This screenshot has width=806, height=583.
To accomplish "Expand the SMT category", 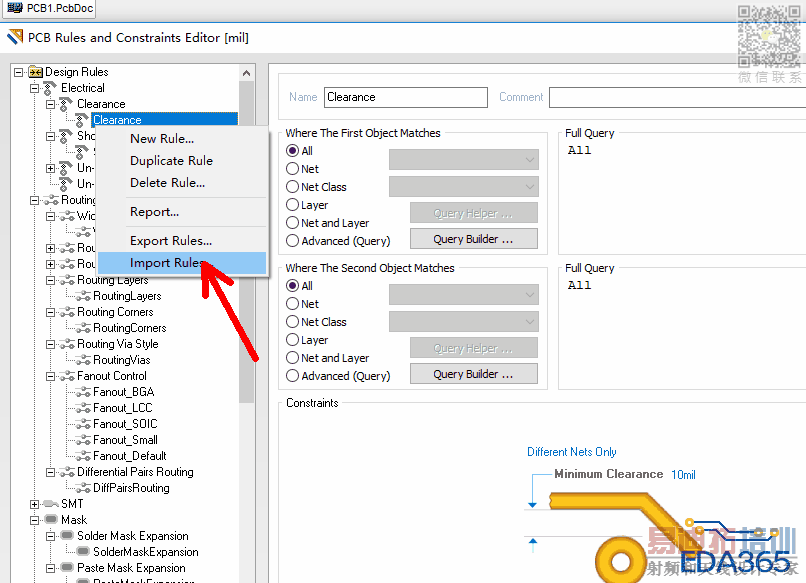I will pos(34,504).
